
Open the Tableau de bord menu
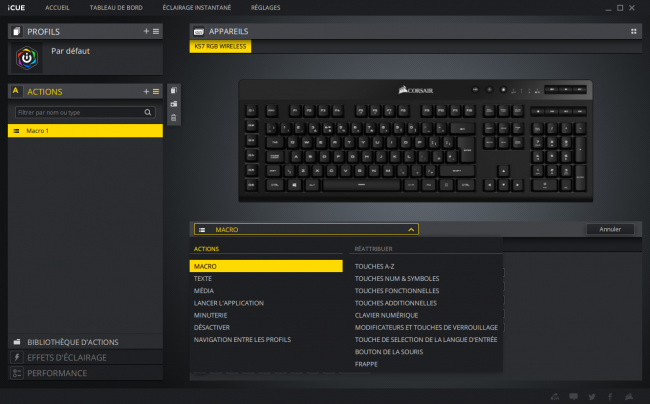[116, 7]
